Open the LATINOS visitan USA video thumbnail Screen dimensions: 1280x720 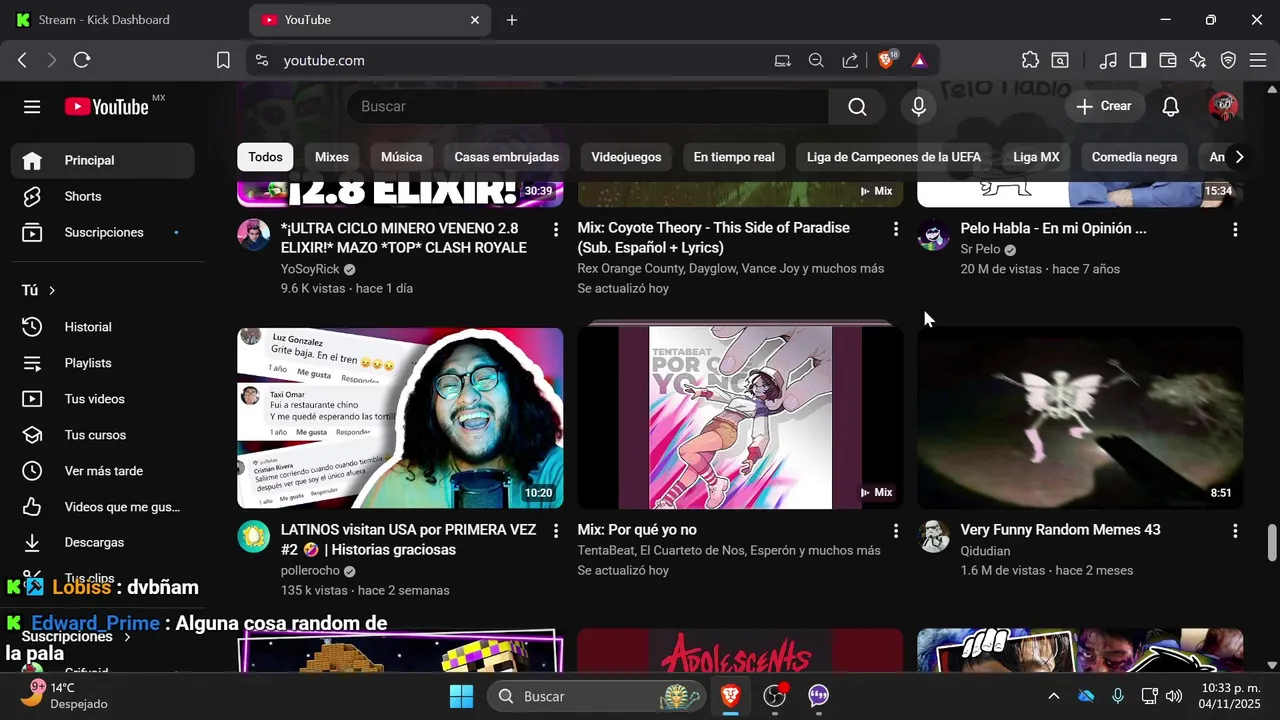point(400,418)
